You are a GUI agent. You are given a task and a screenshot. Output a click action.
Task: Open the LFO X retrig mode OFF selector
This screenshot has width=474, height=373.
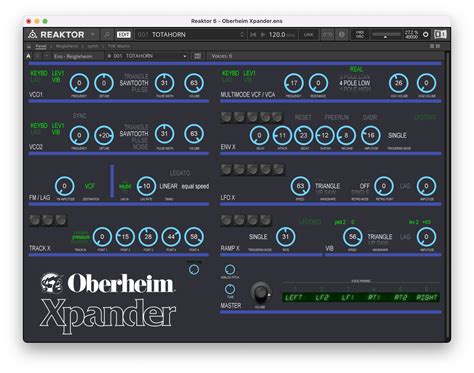pyautogui.click(x=365, y=186)
